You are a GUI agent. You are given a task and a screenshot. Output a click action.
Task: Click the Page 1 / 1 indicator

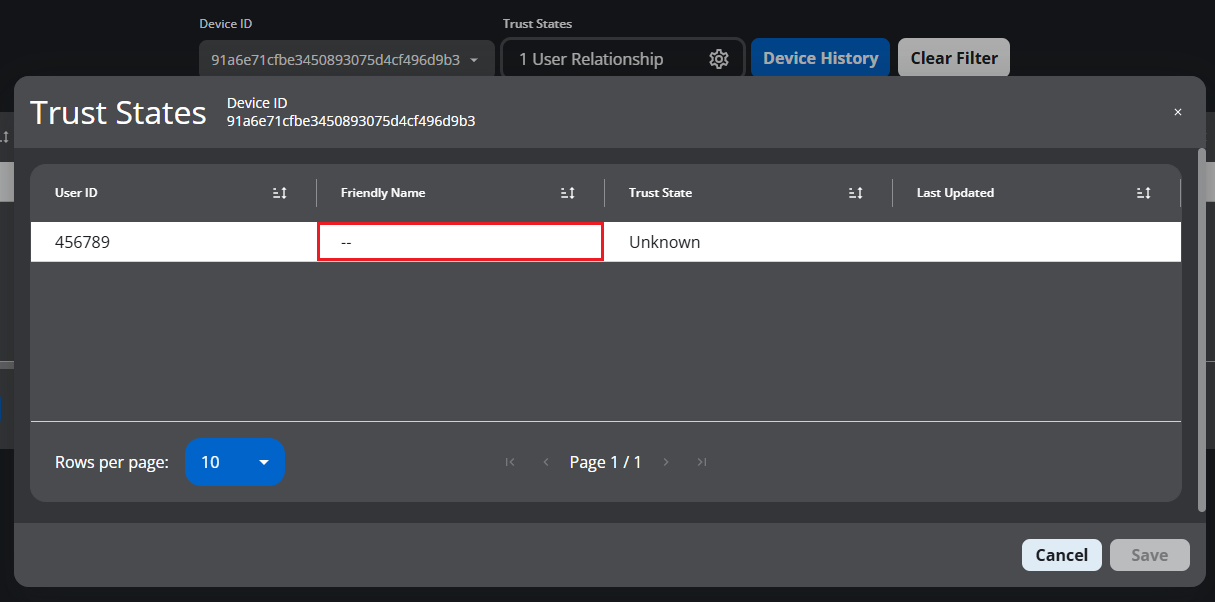(606, 462)
